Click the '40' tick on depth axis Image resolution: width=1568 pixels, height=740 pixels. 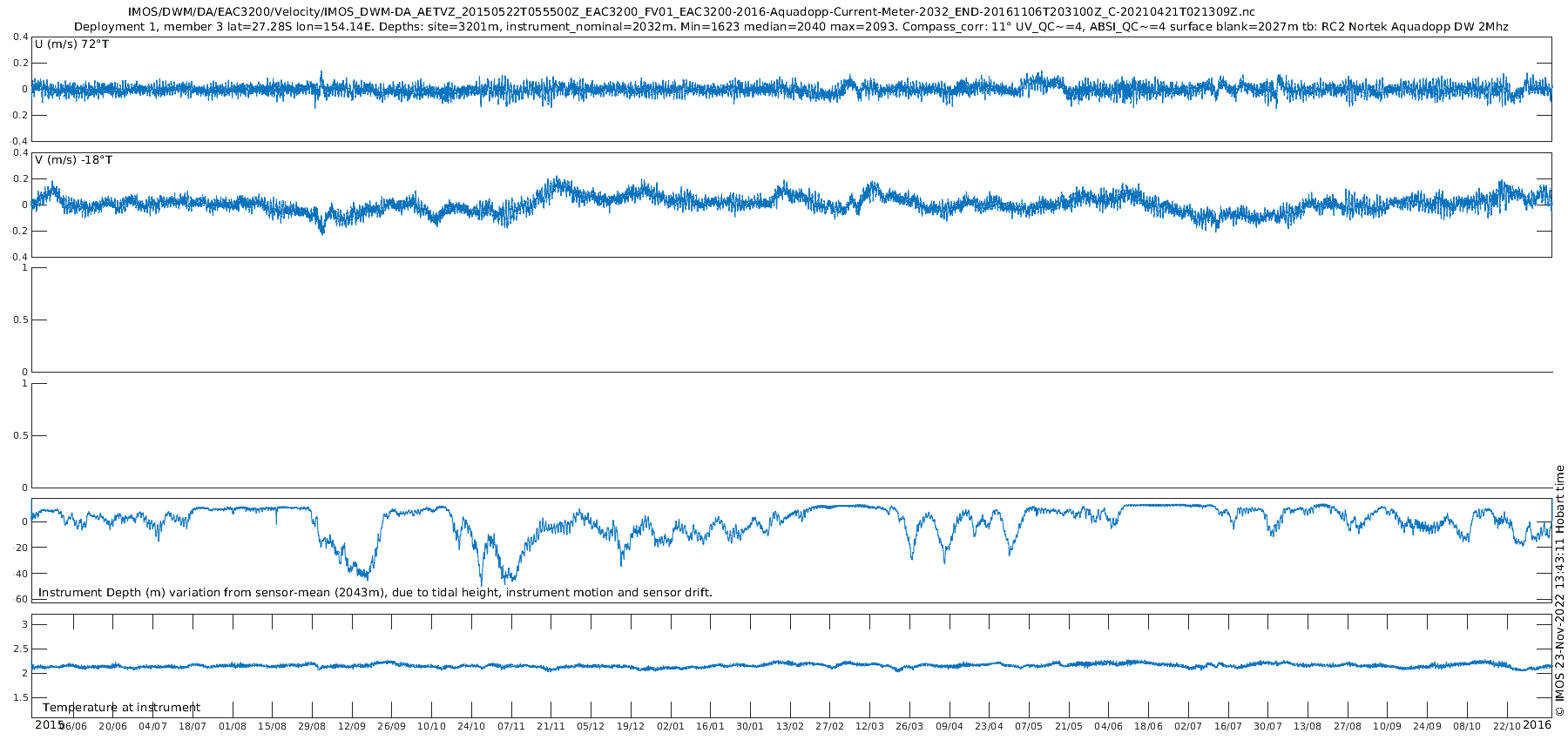pyautogui.click(x=22, y=574)
